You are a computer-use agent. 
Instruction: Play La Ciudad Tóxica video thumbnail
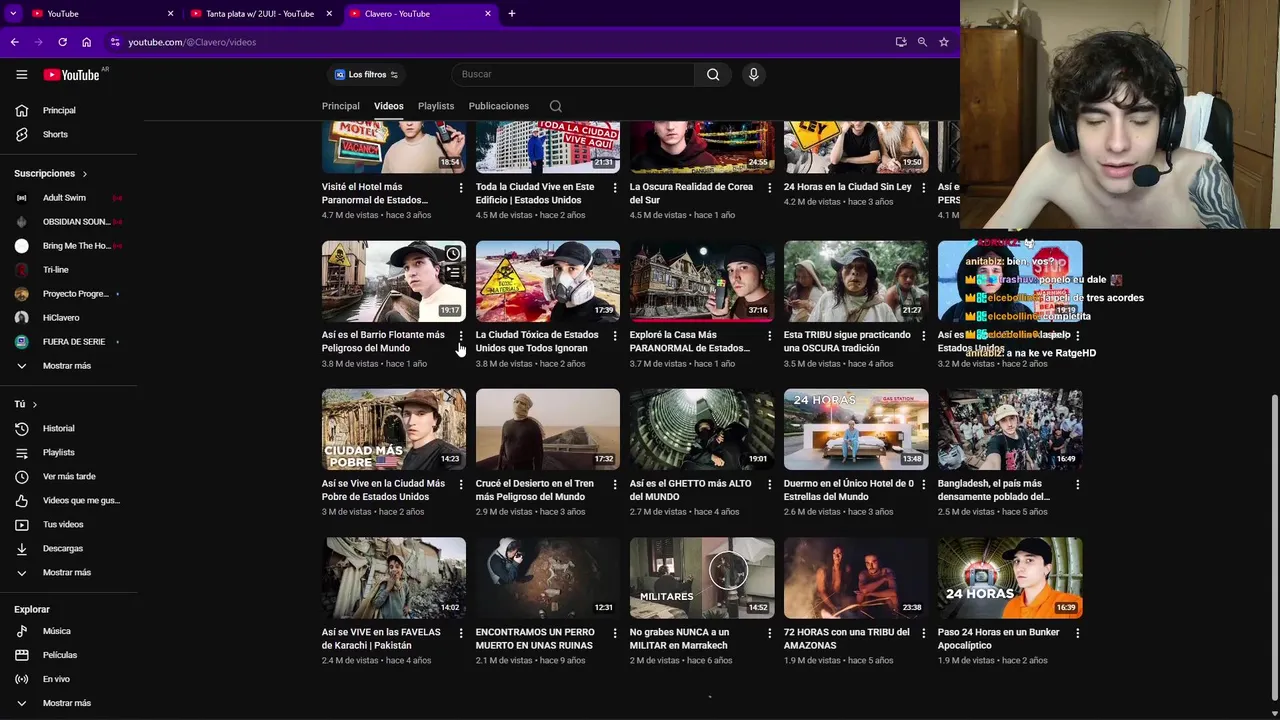point(548,281)
